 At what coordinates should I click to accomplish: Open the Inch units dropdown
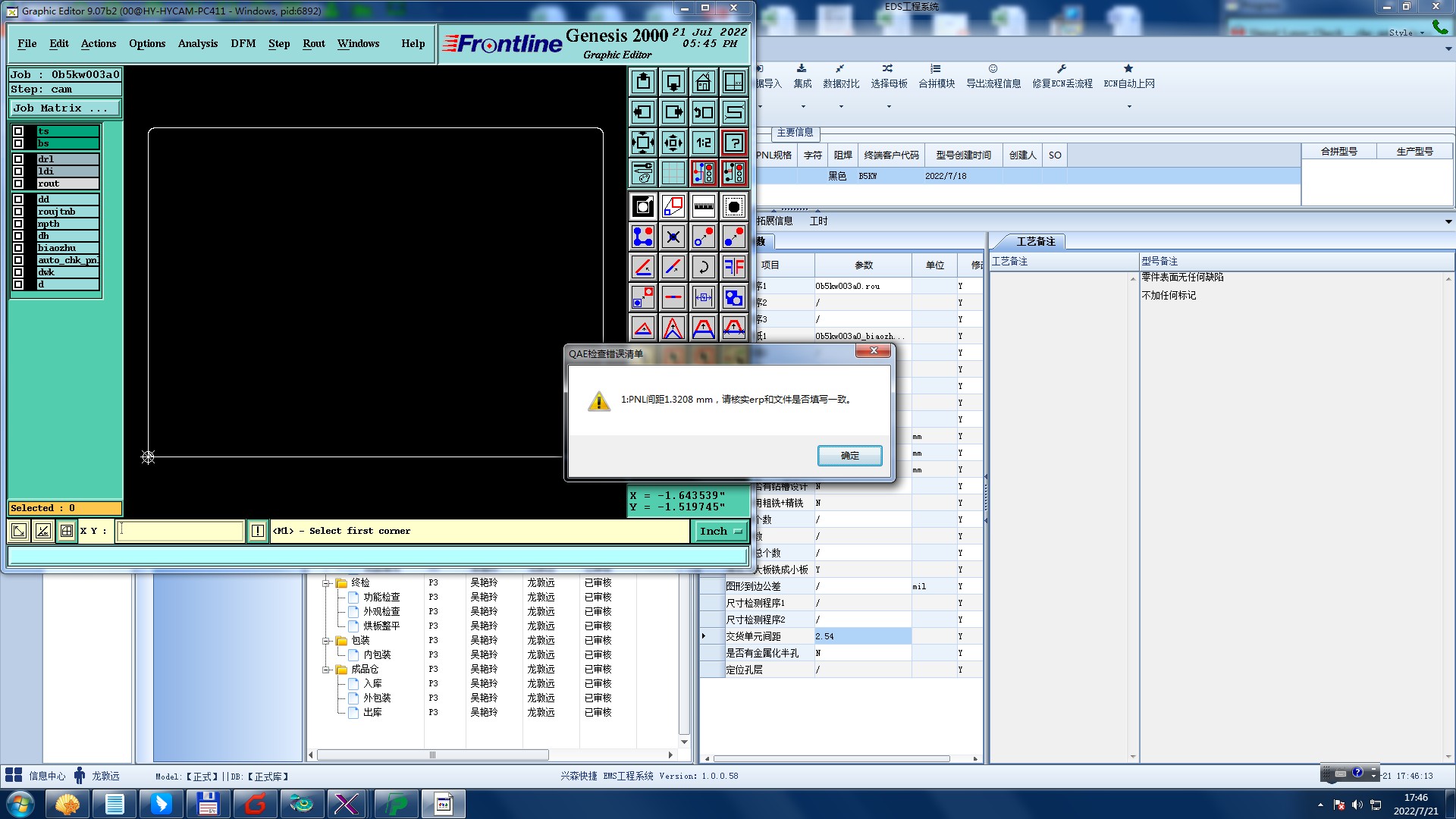720,532
